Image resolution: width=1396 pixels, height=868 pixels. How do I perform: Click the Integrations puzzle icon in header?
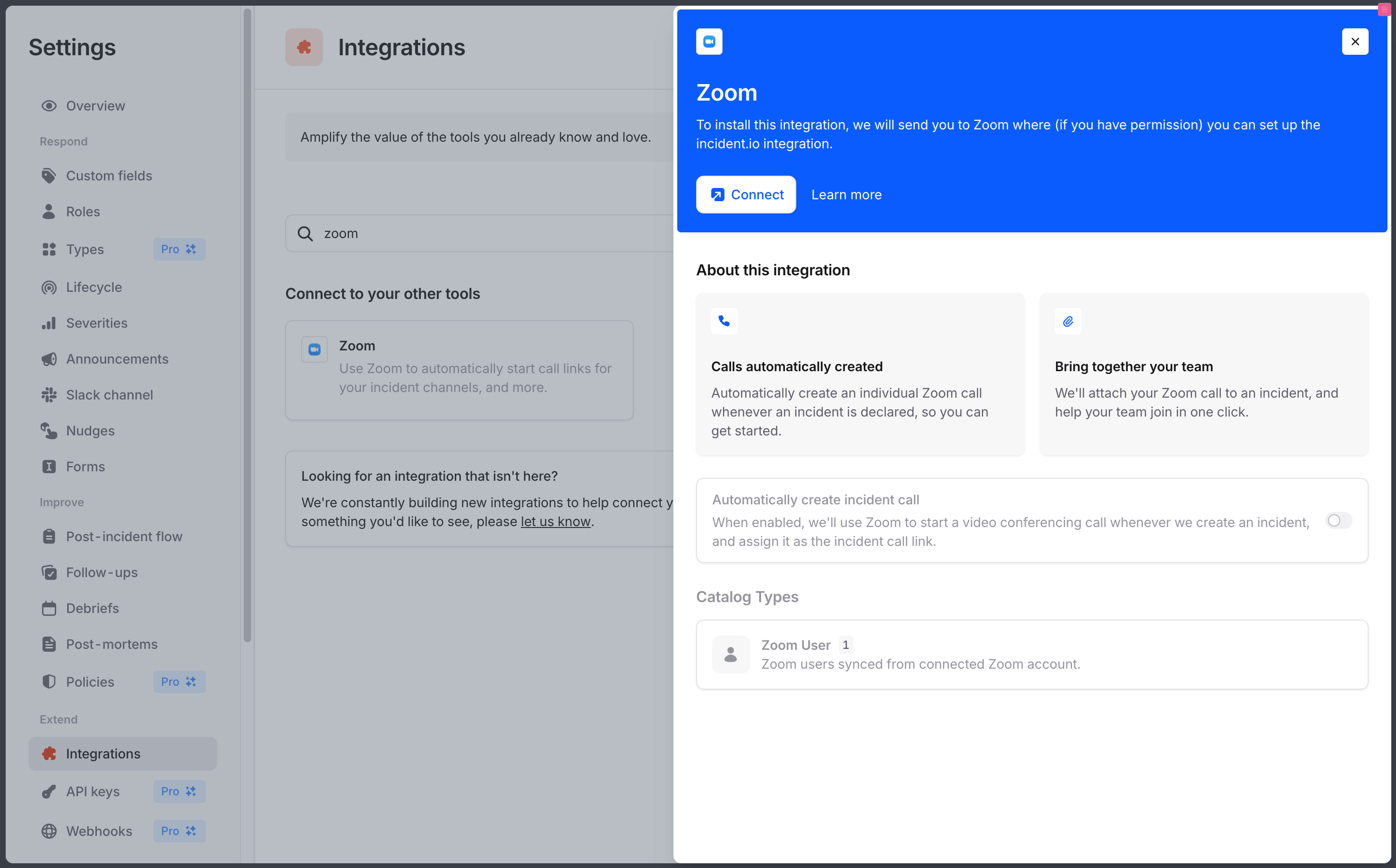click(304, 47)
